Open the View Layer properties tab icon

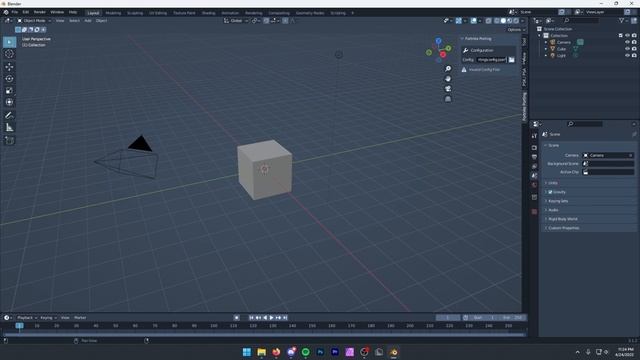(534, 166)
